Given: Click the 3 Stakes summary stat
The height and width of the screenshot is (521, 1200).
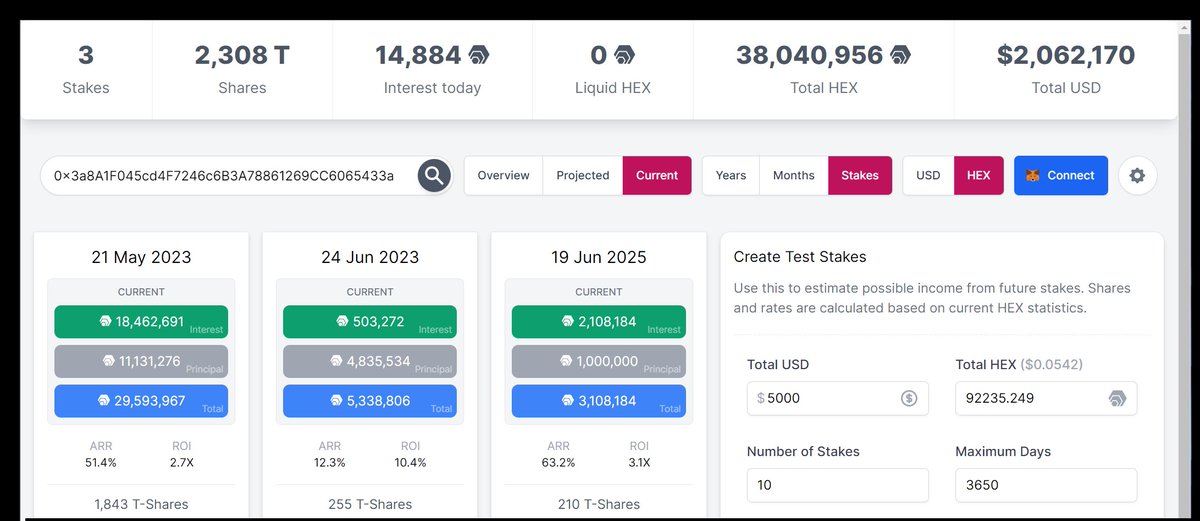Looking at the screenshot, I should coord(86,69).
